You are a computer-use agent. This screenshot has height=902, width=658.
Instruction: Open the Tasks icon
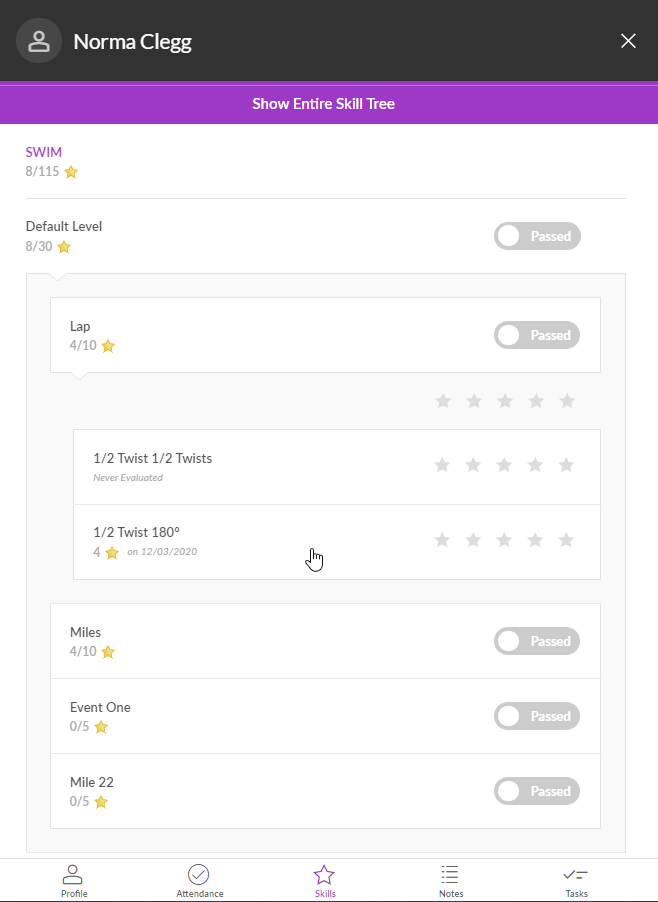(x=575, y=875)
